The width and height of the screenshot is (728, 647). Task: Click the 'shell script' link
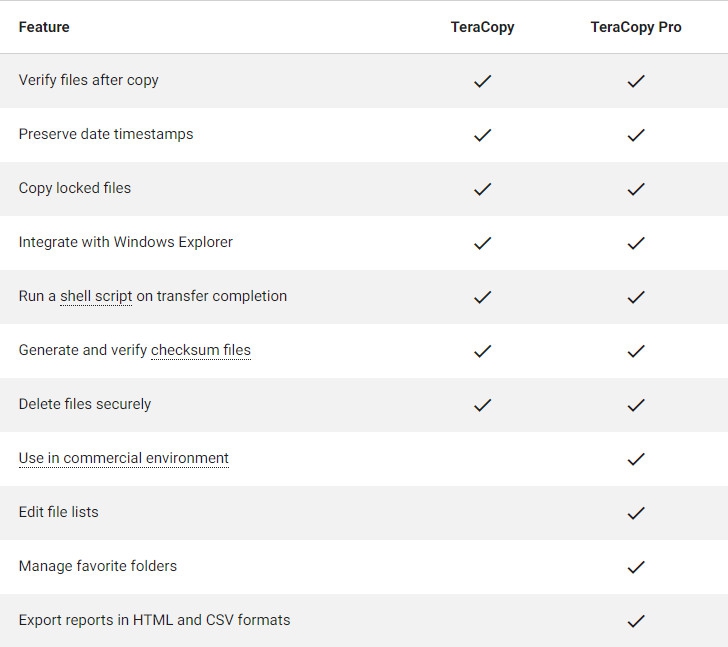tap(96, 296)
